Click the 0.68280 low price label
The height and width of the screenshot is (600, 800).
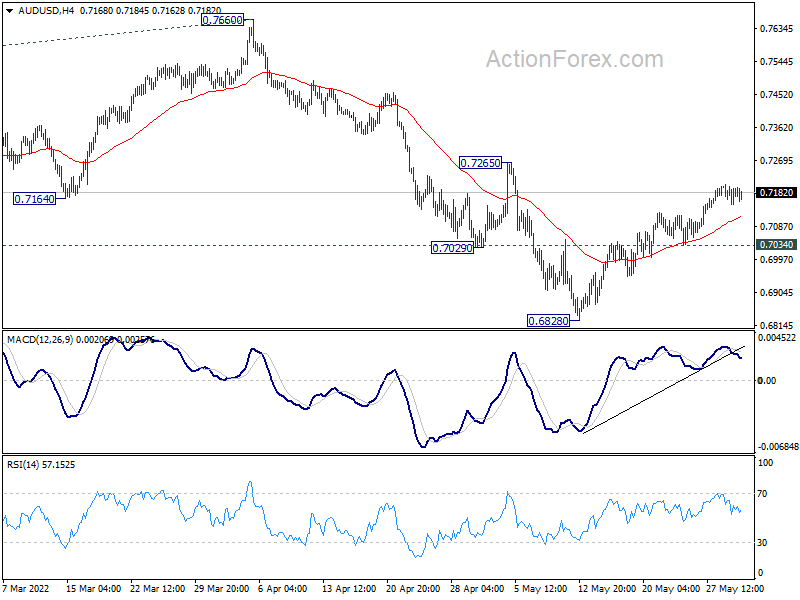[x=548, y=321]
